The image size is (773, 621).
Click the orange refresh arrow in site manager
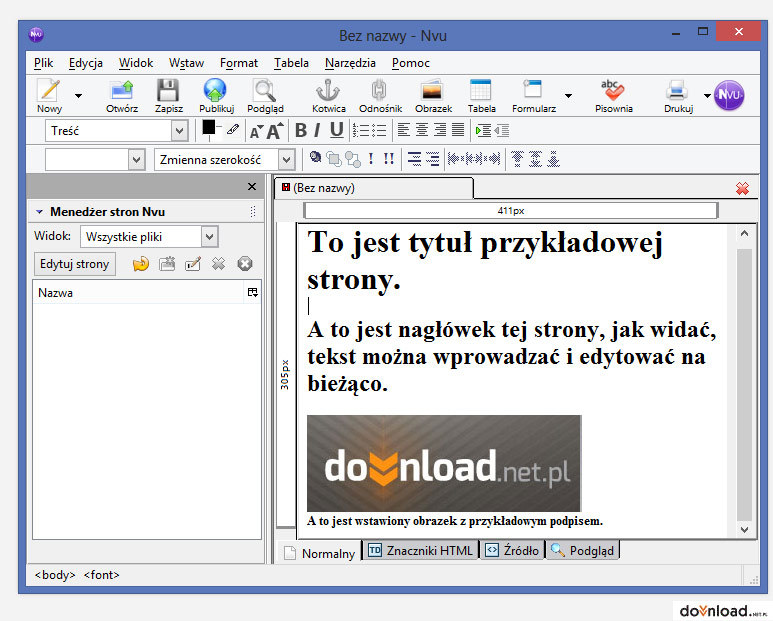tap(141, 264)
